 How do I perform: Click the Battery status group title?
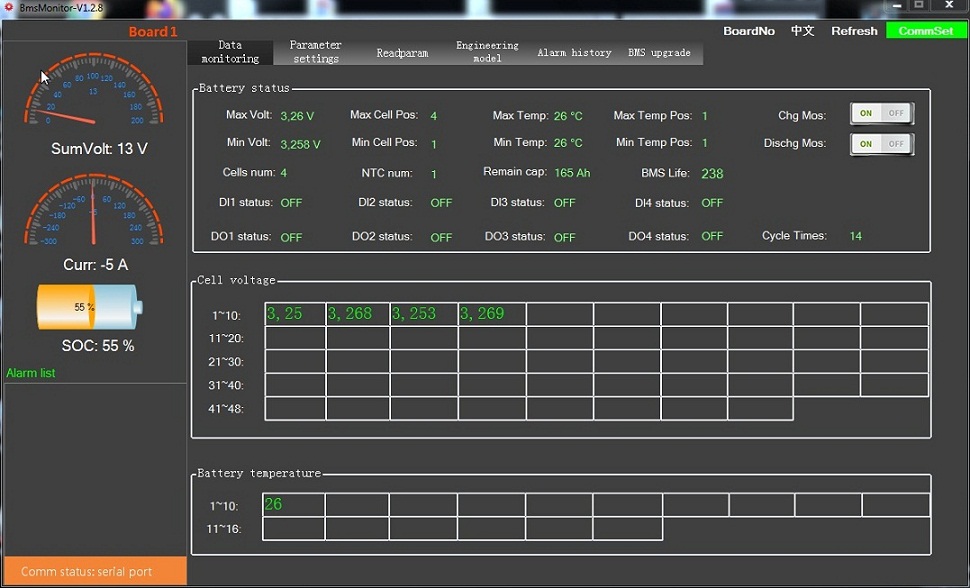point(244,88)
